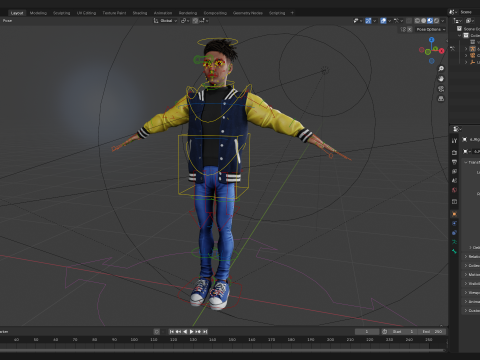Screen dimensions: 480x360
Task: Click the zoom view magnifier icon
Action: (441, 69)
